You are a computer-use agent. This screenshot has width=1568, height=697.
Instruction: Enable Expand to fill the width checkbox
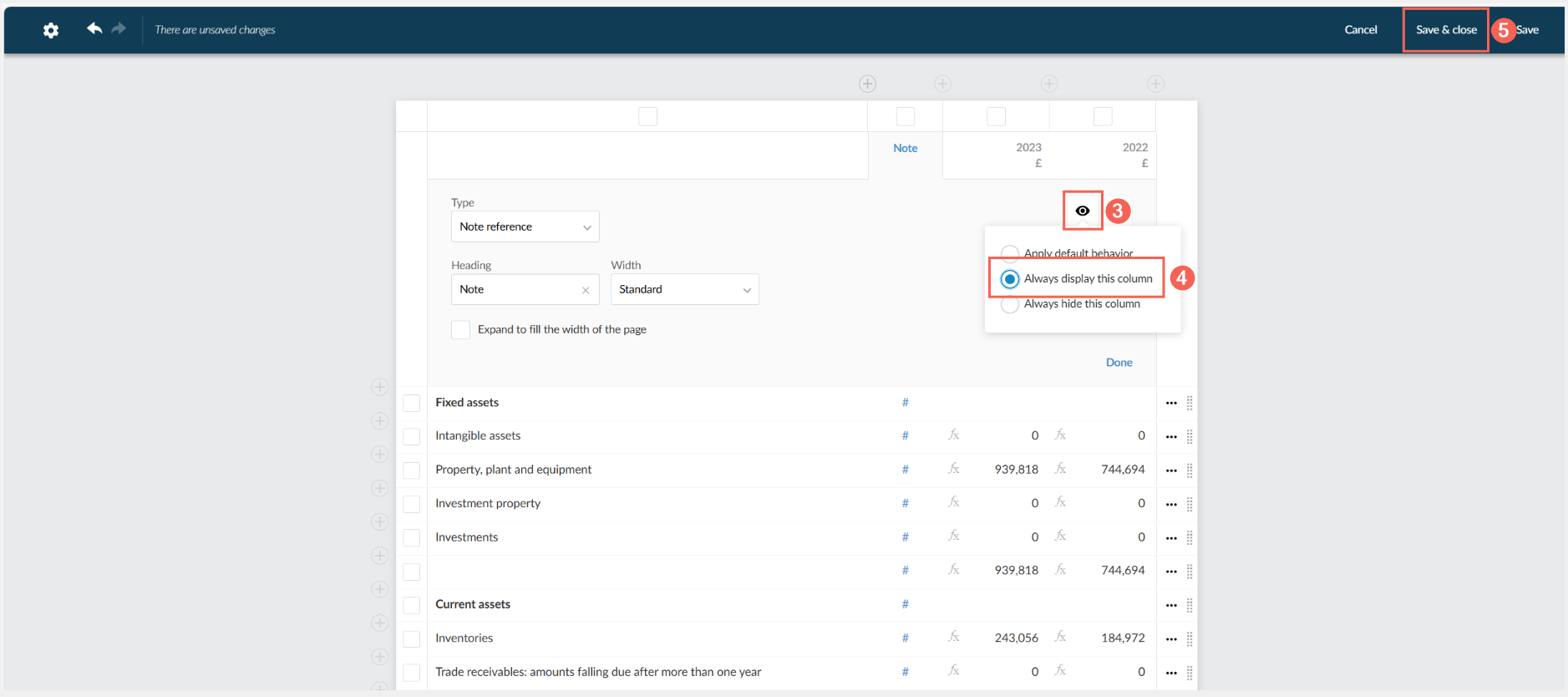pyautogui.click(x=460, y=329)
